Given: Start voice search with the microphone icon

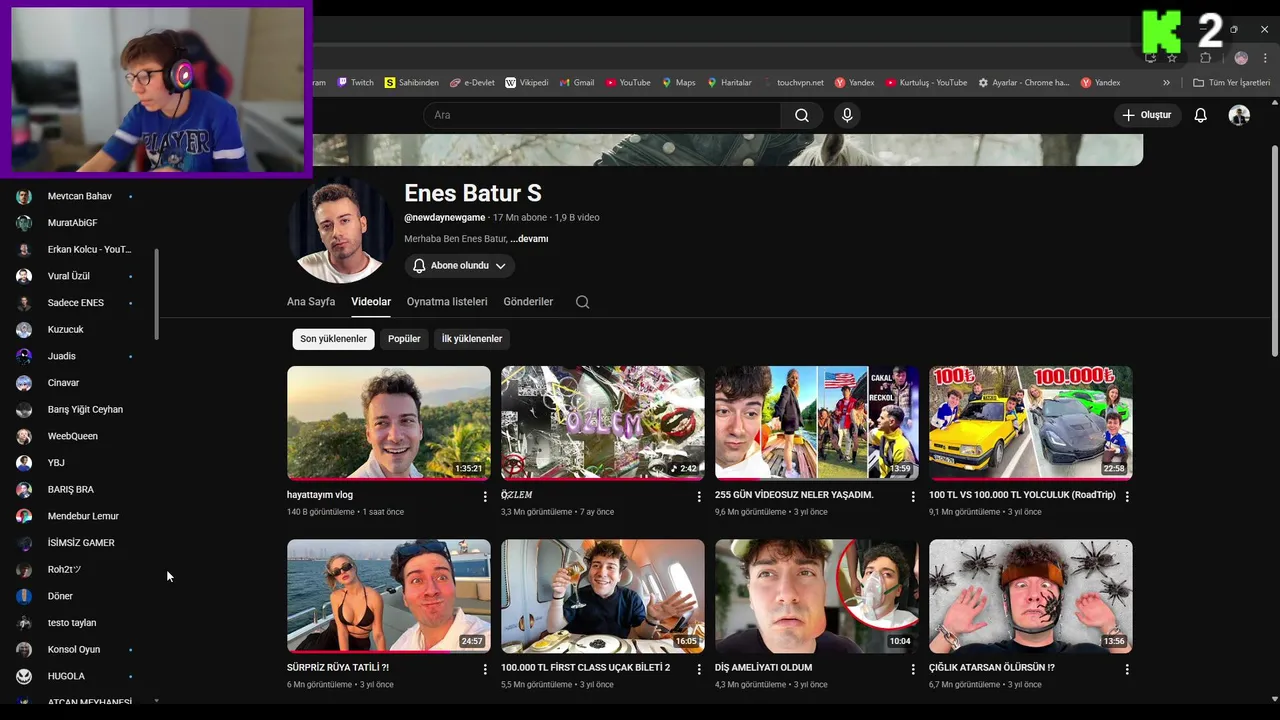Looking at the screenshot, I should [847, 115].
